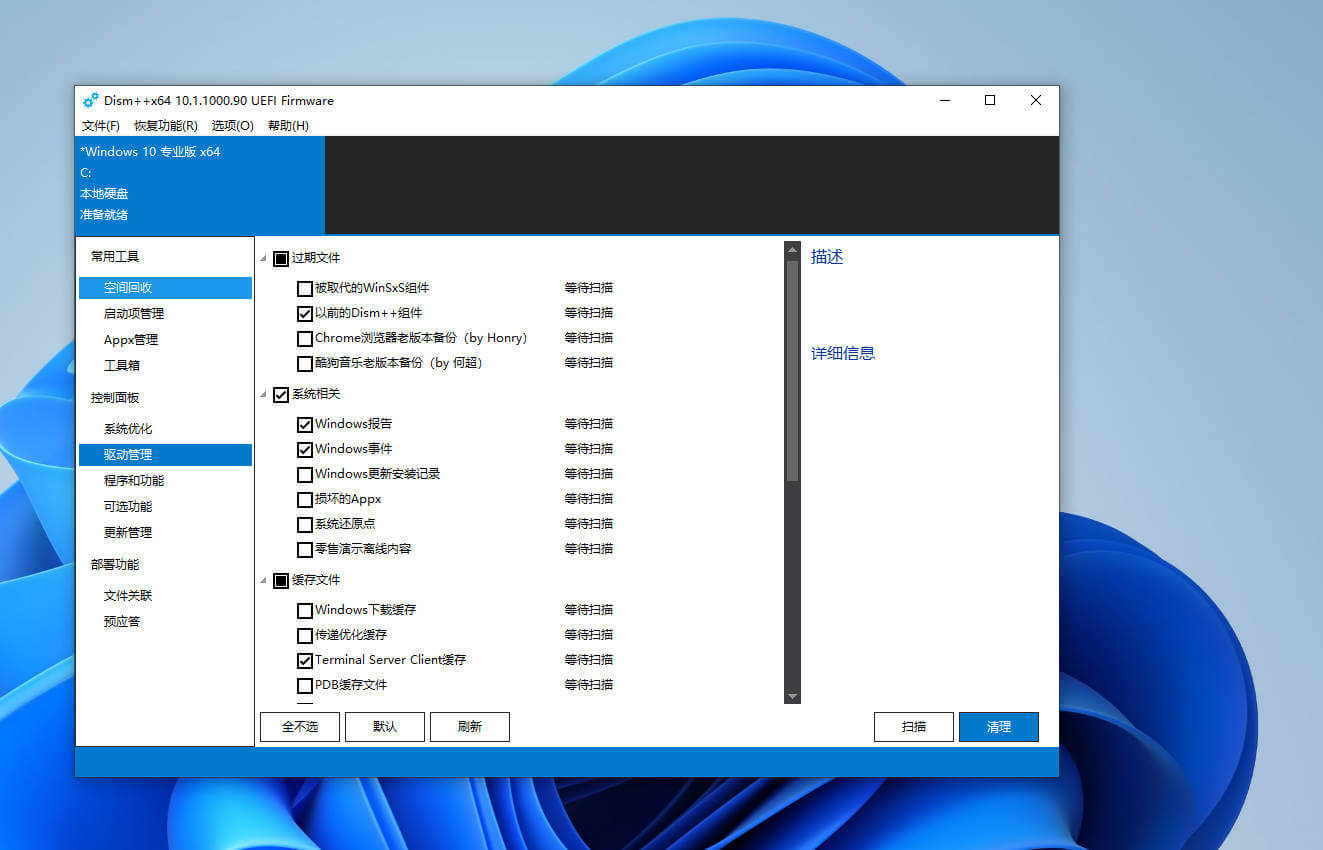Open the 文件(F) menu

tap(100, 126)
